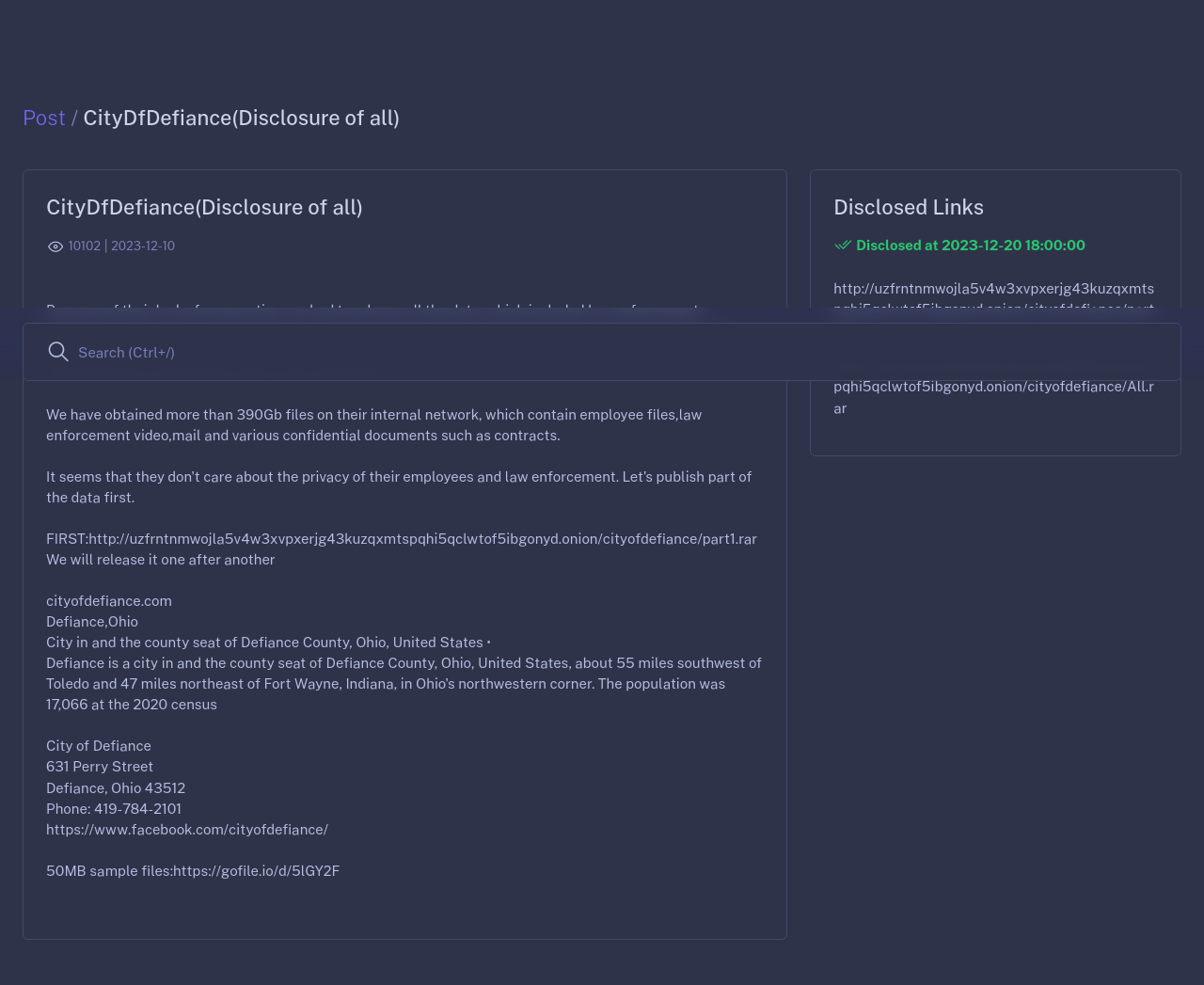This screenshot has width=1204, height=985.
Task: Click the 10102 view count
Action: click(85, 246)
